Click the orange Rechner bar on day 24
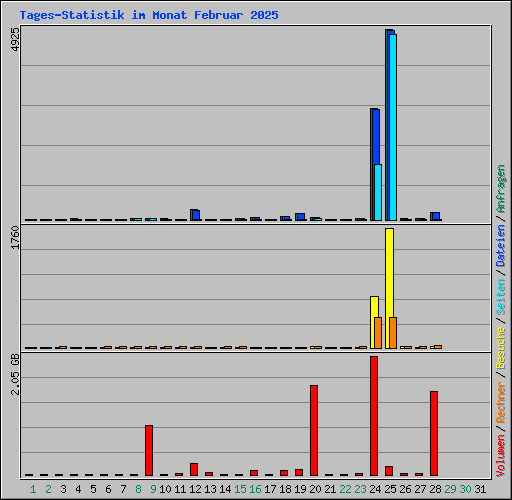Viewport: 512px width, 500px height. coord(378,333)
